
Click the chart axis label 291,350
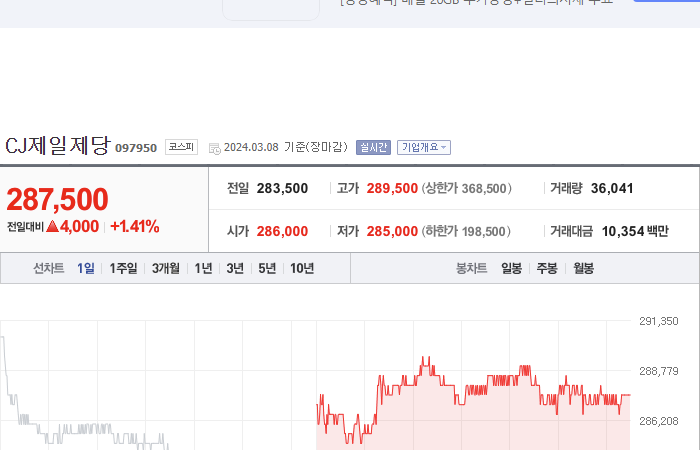658,321
